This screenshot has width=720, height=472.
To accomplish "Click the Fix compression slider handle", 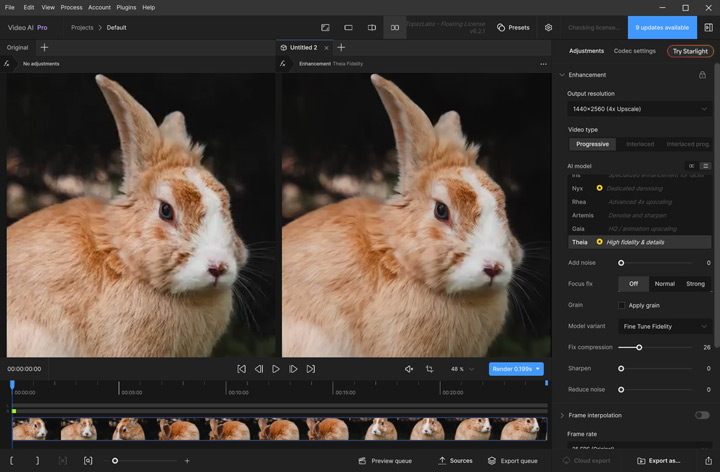I will [x=639, y=348].
